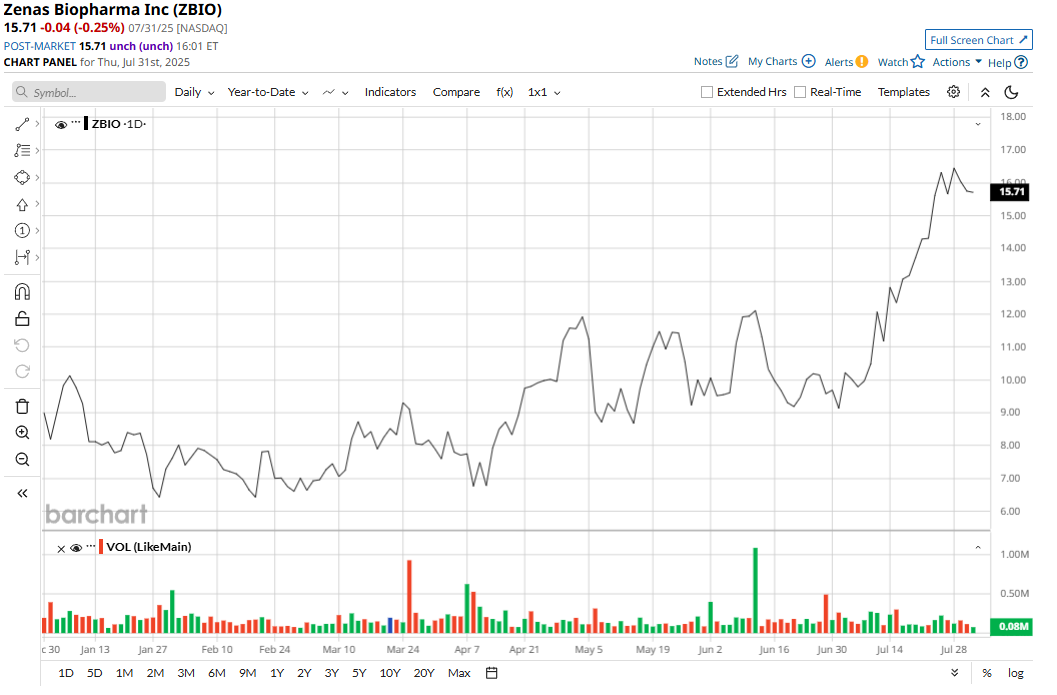Click the Full Screen Chart button

978,40
